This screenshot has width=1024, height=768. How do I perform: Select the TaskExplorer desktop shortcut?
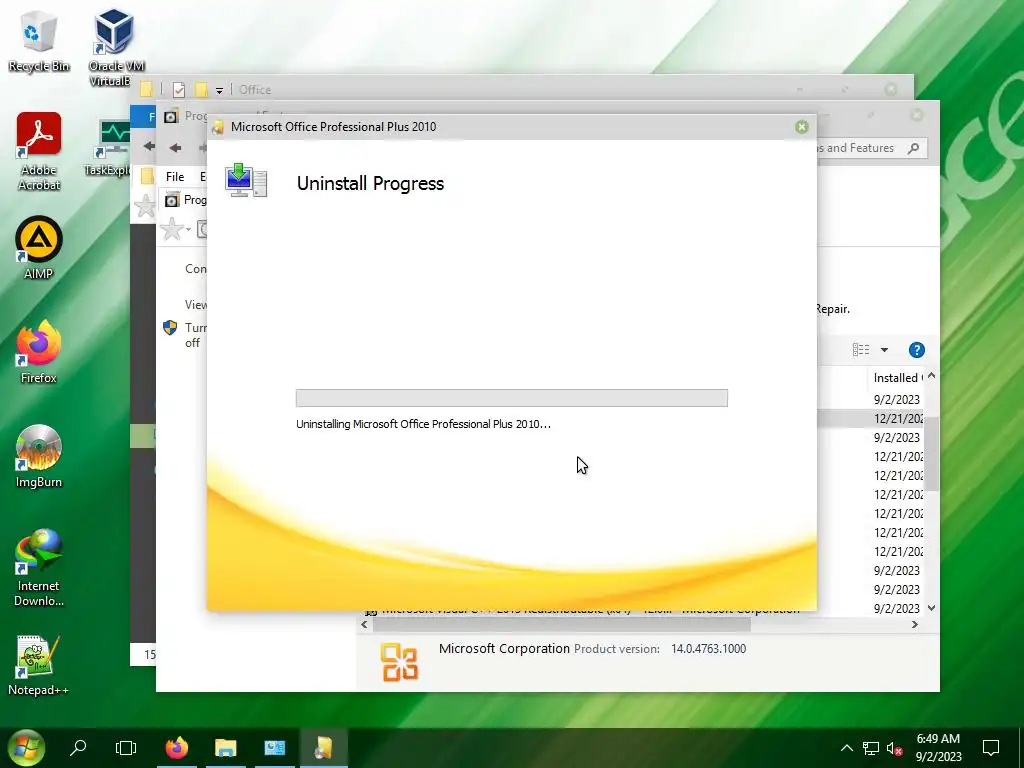point(108,148)
